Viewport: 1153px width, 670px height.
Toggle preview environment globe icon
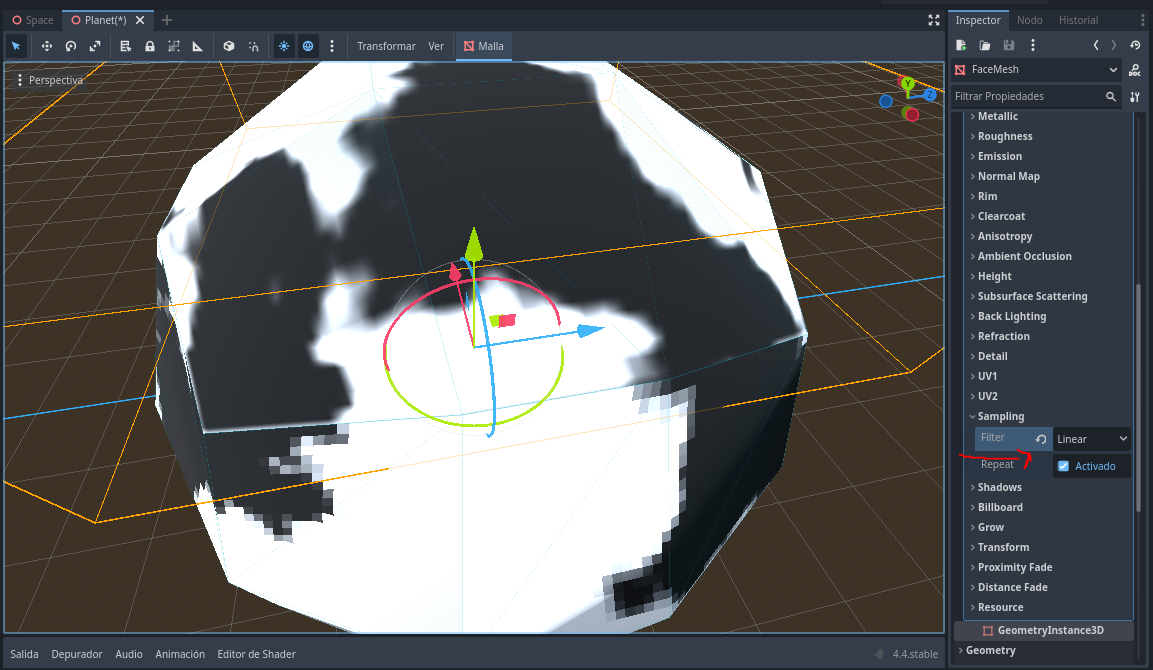coord(308,46)
